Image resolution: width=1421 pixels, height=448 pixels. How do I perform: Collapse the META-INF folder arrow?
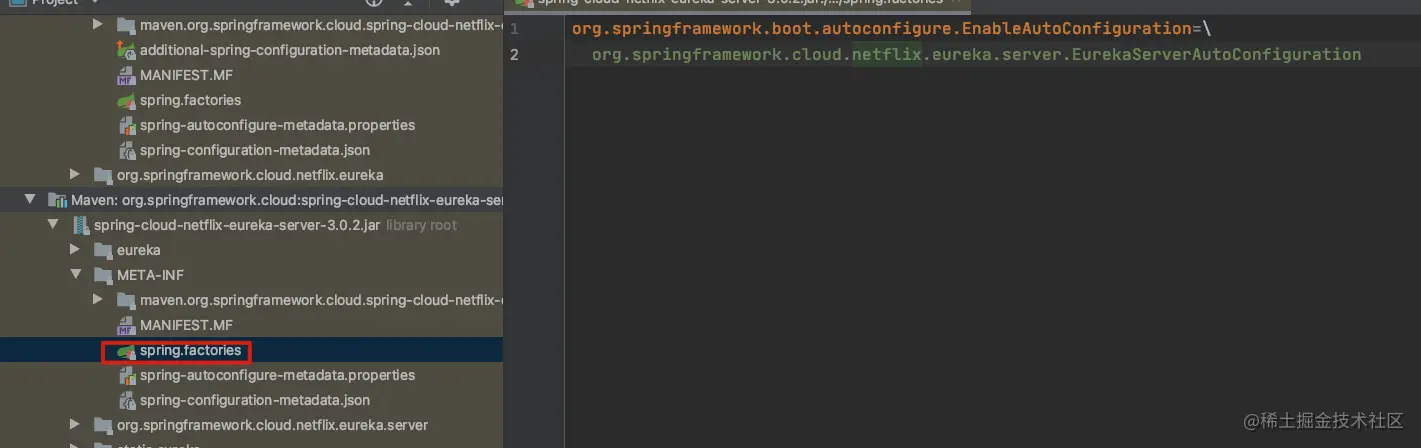[x=74, y=275]
